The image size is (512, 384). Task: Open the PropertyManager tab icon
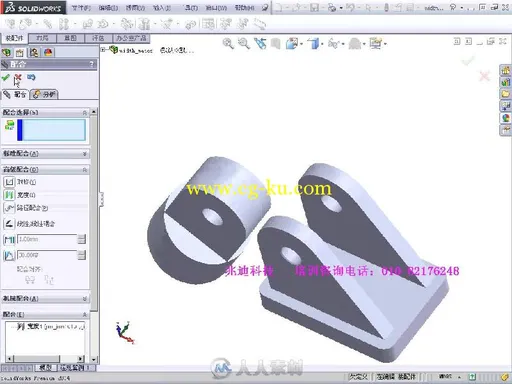[x=20, y=52]
